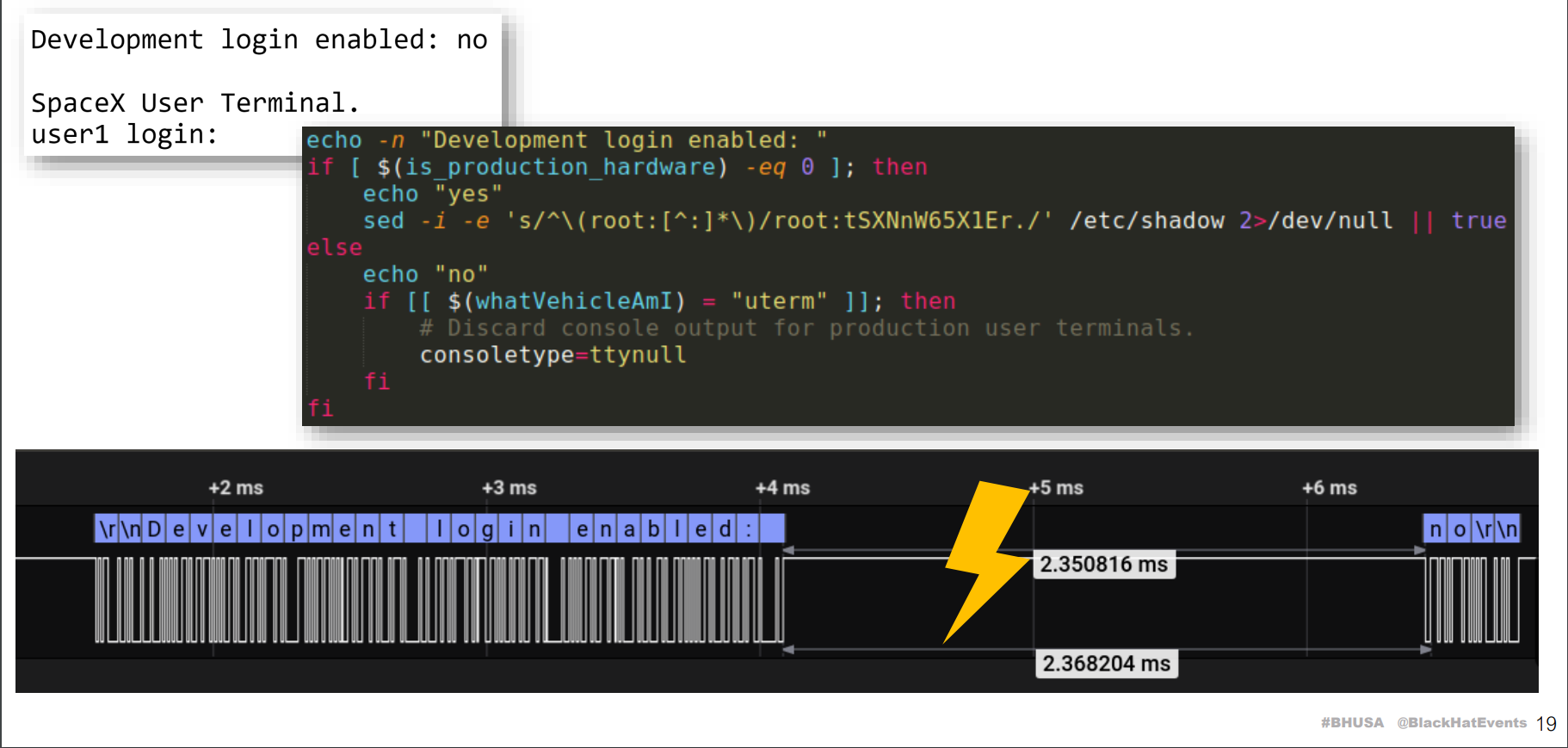Click the 'Discard console output' comment
Screen dimensions: 1568x748
coord(806,328)
